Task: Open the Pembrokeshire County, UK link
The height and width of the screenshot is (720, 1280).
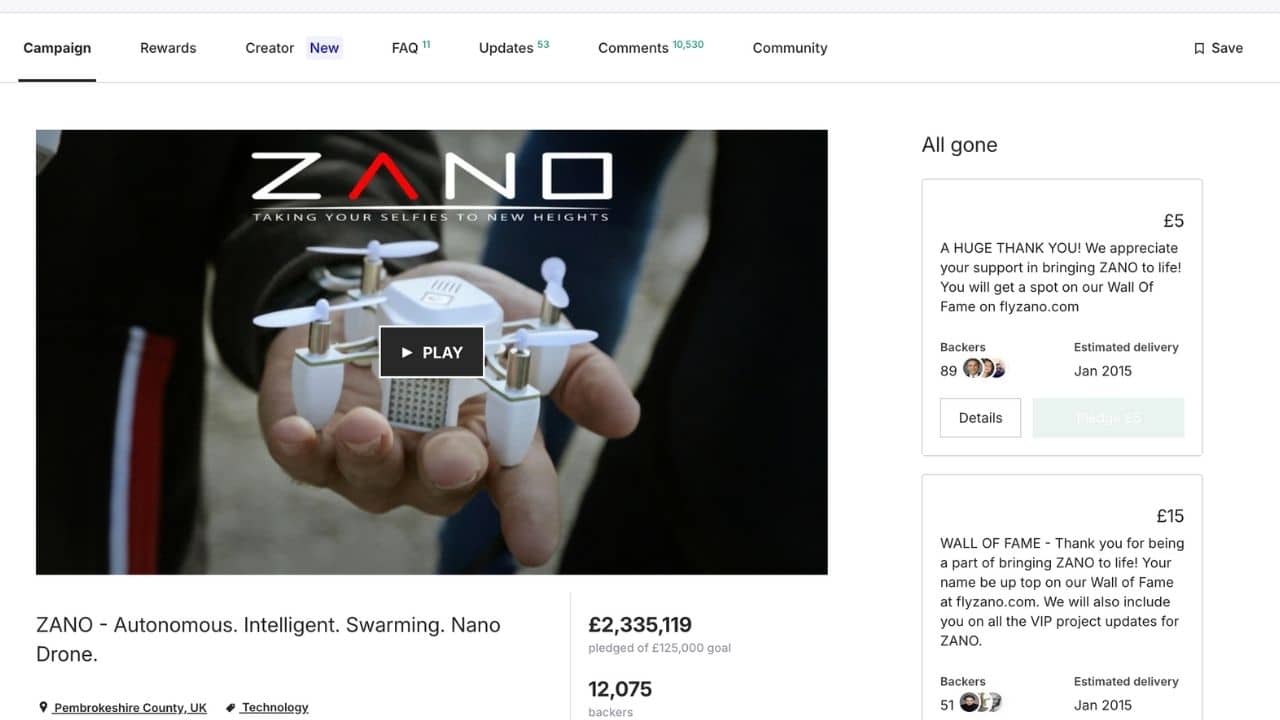Action: coord(130,707)
